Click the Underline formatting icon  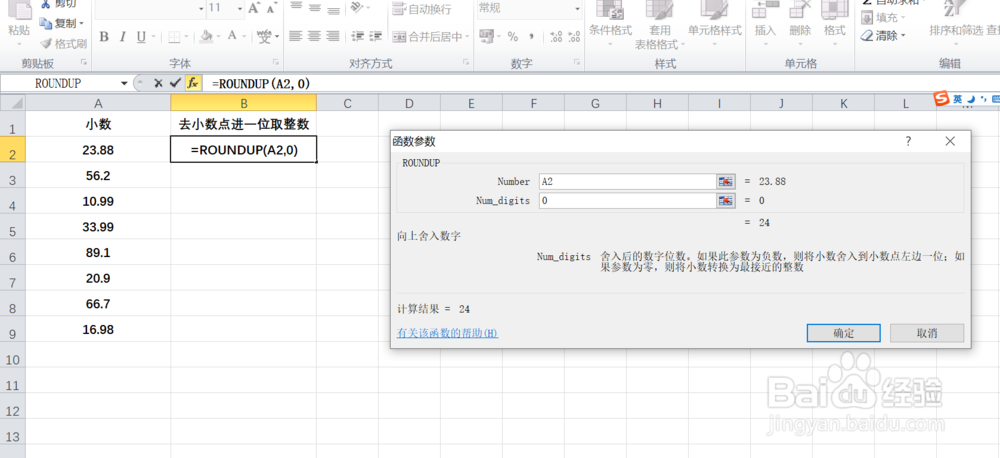coord(140,36)
